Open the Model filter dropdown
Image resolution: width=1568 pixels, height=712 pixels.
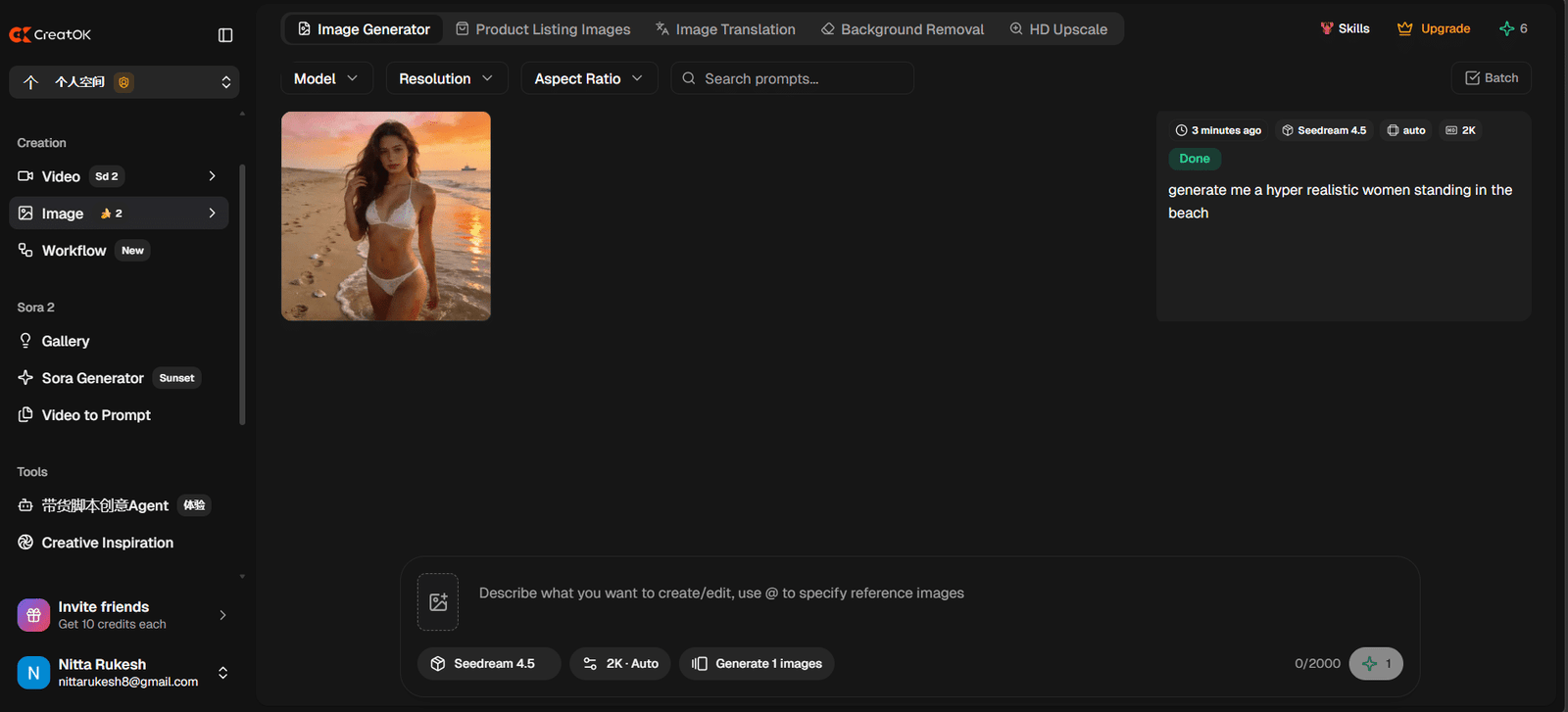[x=326, y=78]
